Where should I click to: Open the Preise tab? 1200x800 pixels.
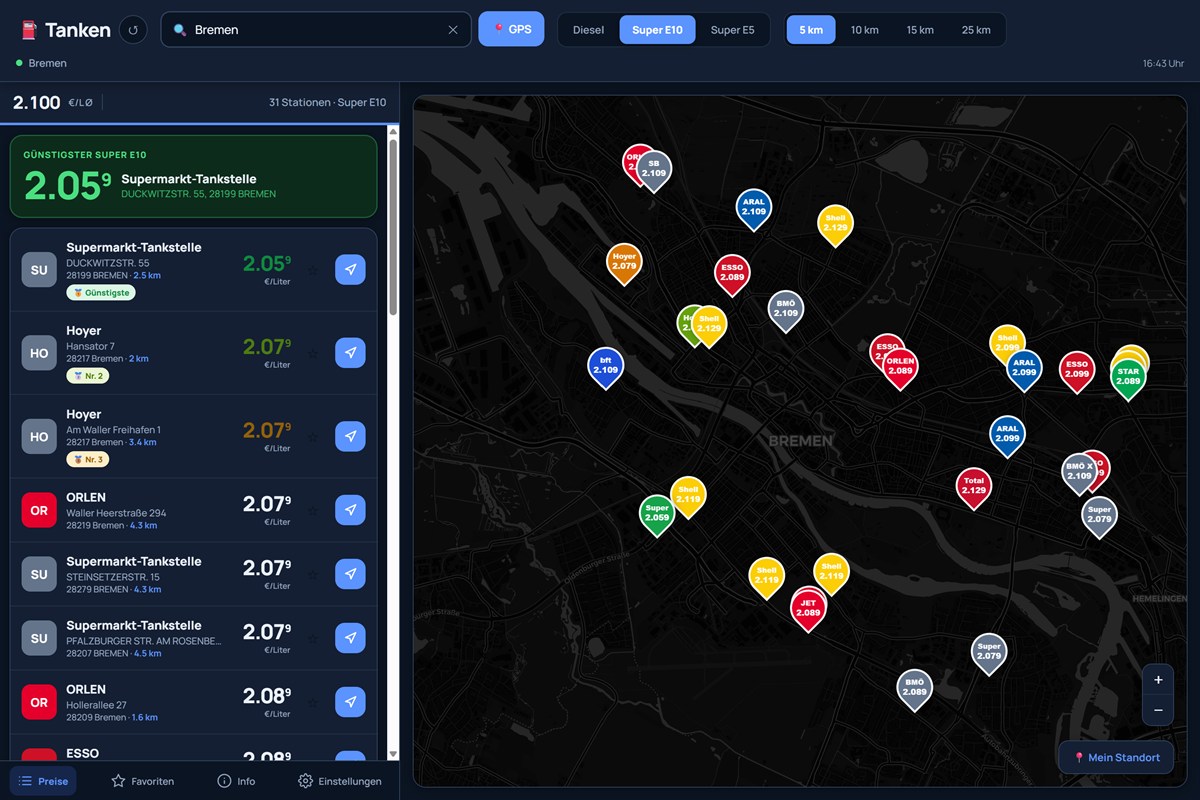click(43, 781)
